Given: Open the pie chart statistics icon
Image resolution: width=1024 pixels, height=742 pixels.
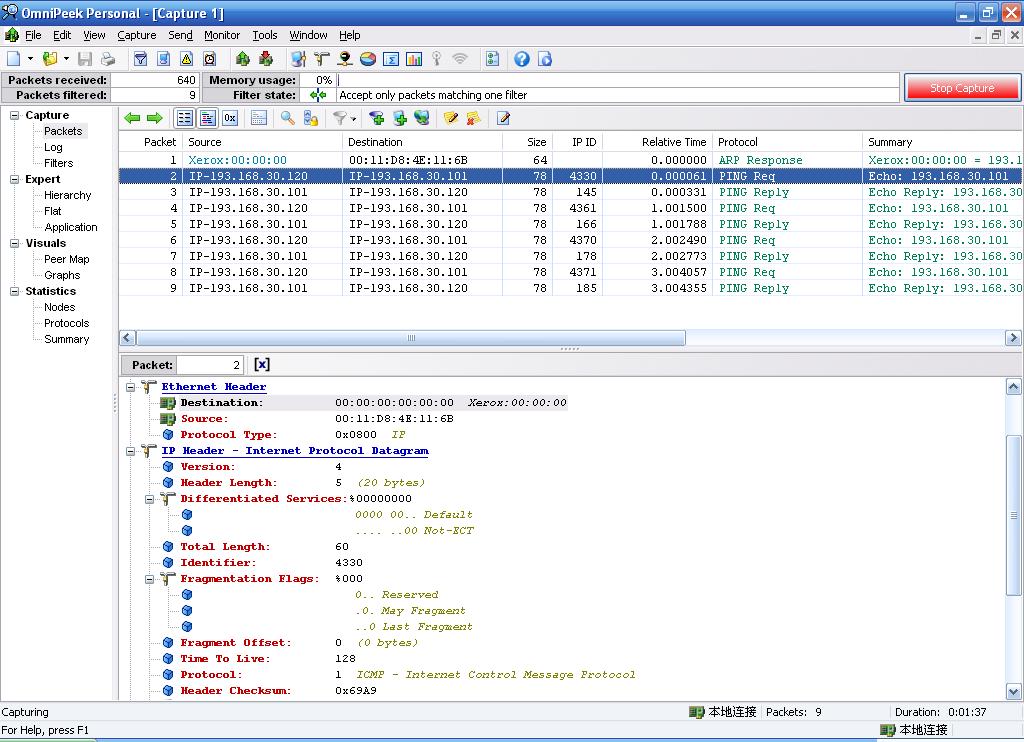Looking at the screenshot, I should (x=368, y=60).
